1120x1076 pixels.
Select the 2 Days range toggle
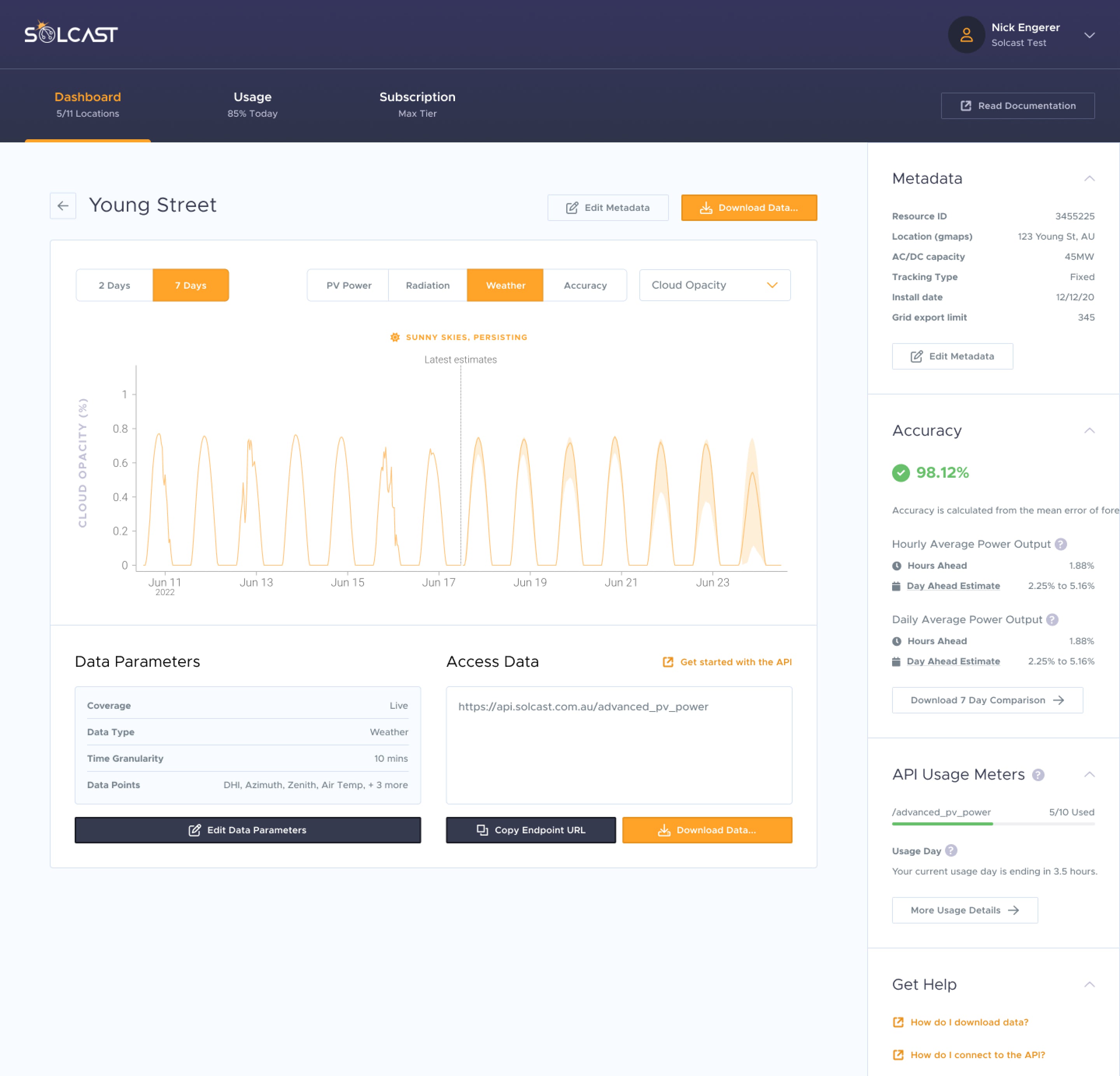(114, 285)
